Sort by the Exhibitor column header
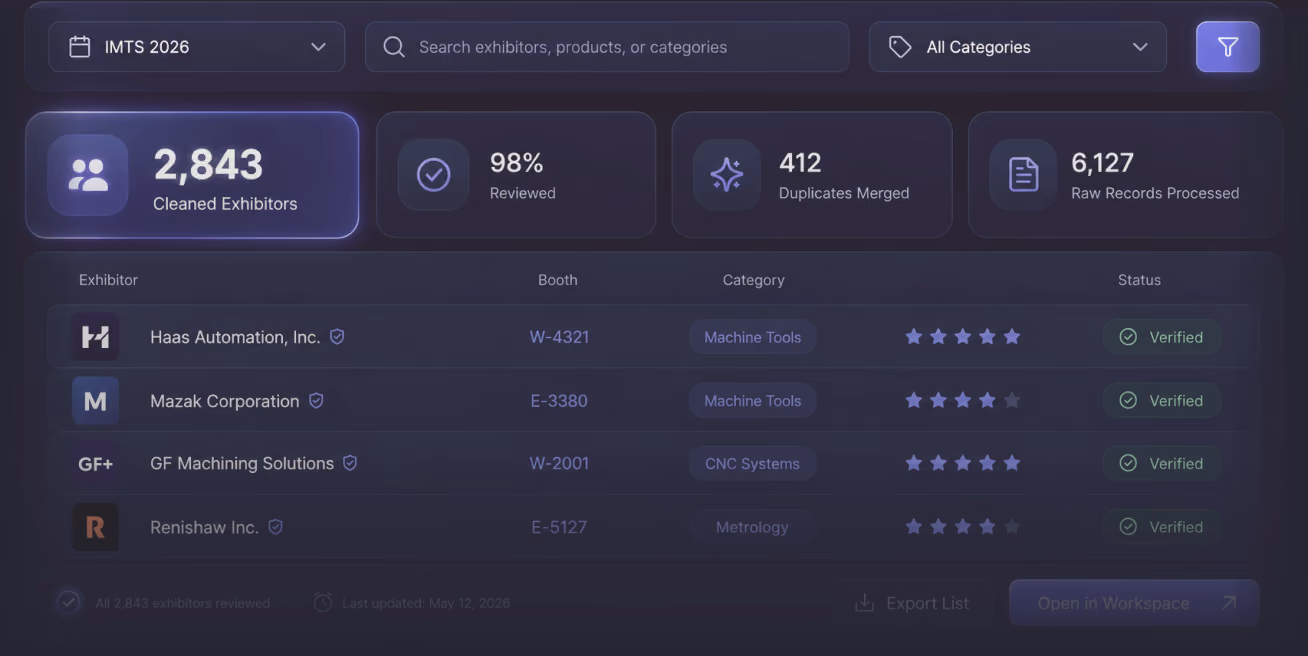Image resolution: width=1308 pixels, height=656 pixels. tap(108, 280)
